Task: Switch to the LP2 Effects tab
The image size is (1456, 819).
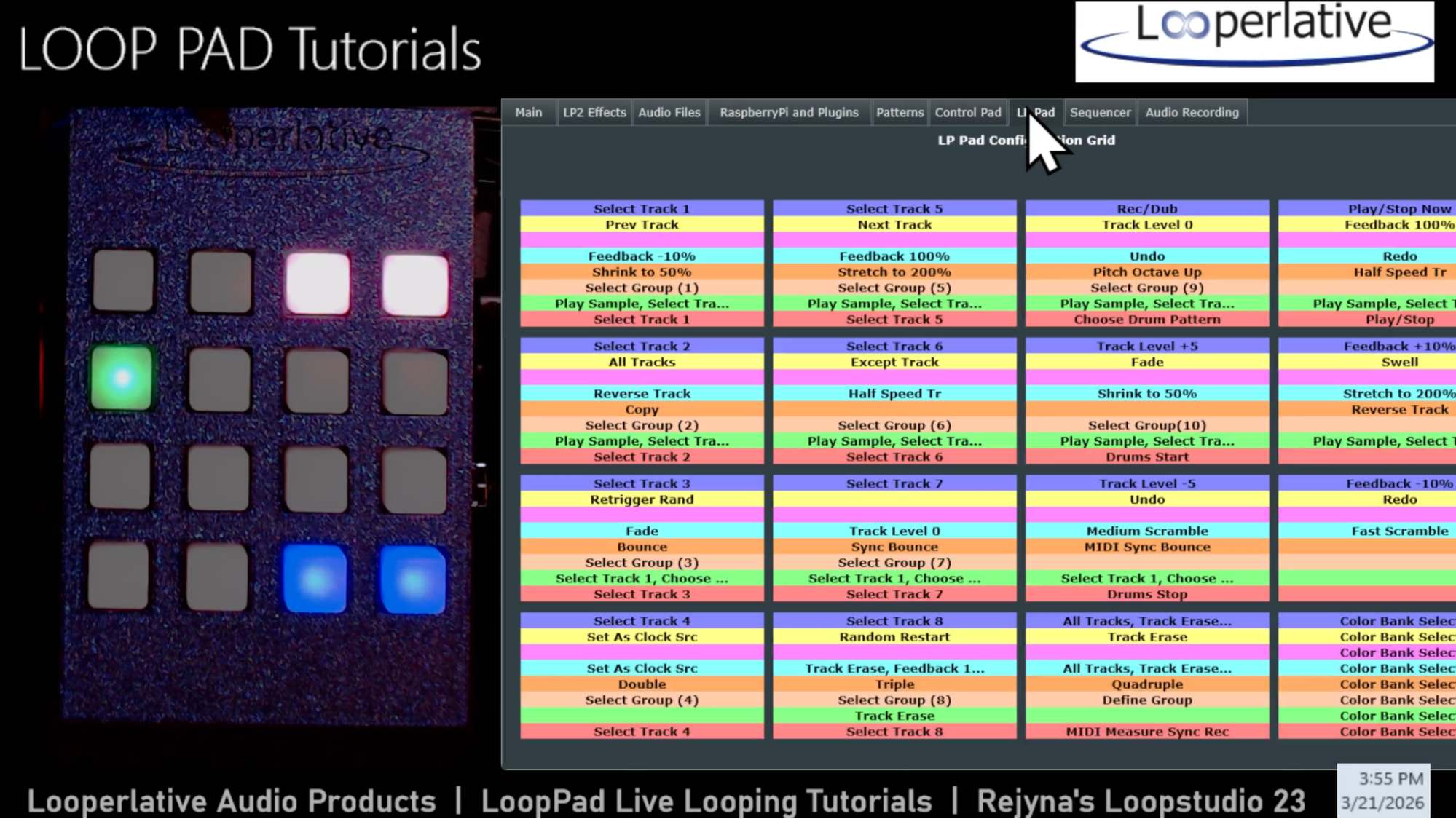Action: coord(594,113)
